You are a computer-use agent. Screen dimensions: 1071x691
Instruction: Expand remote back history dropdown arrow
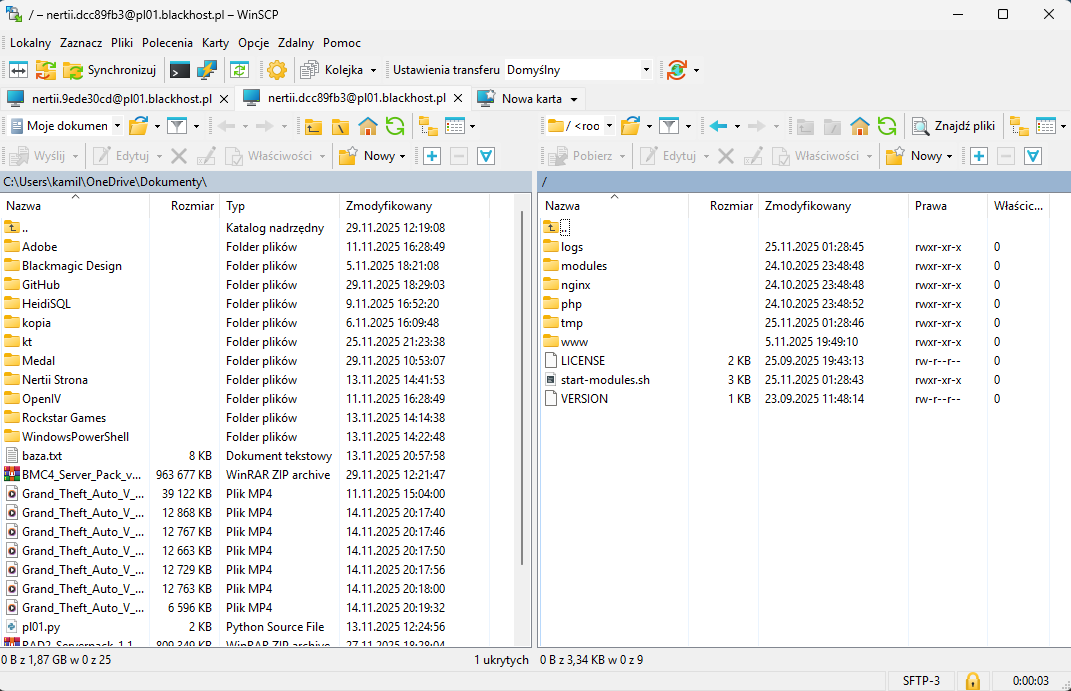click(x=737, y=126)
